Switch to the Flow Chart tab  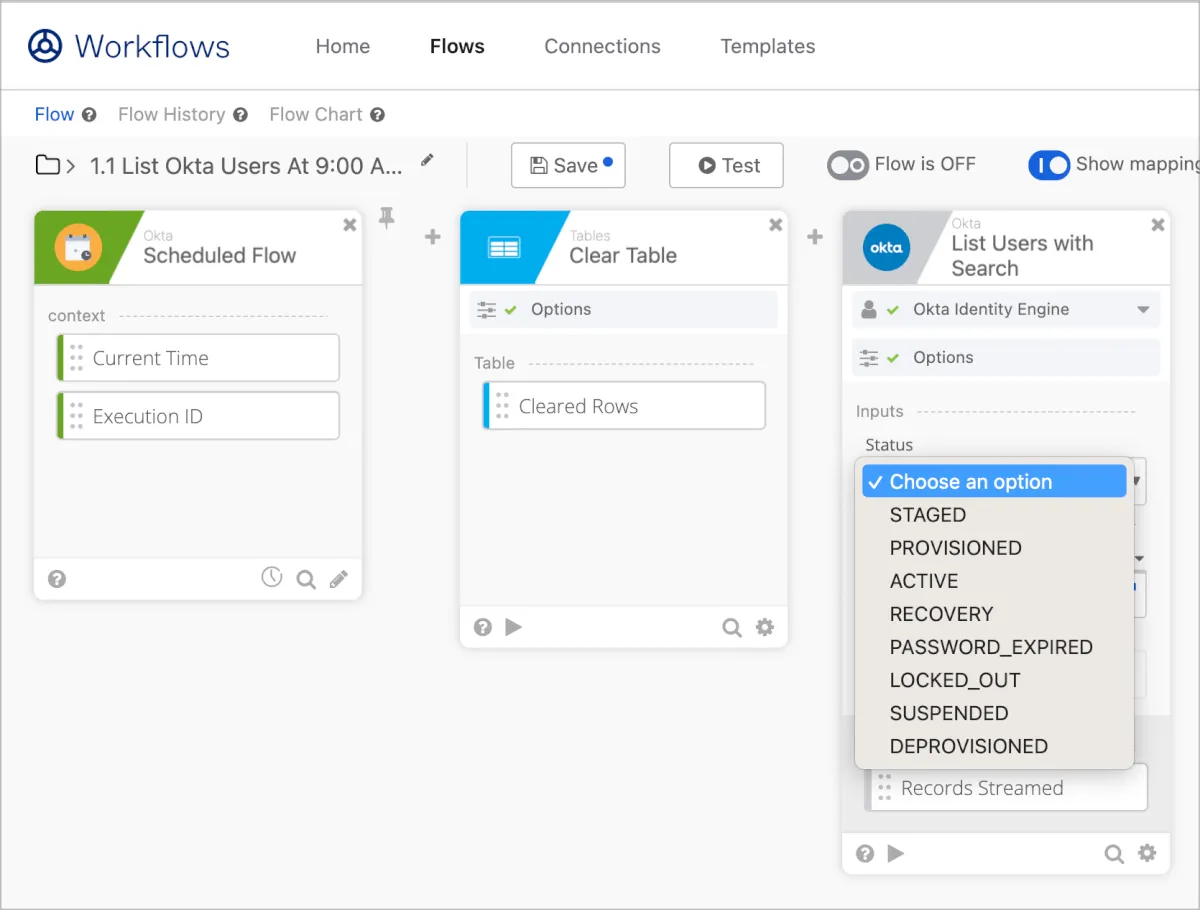click(x=316, y=114)
